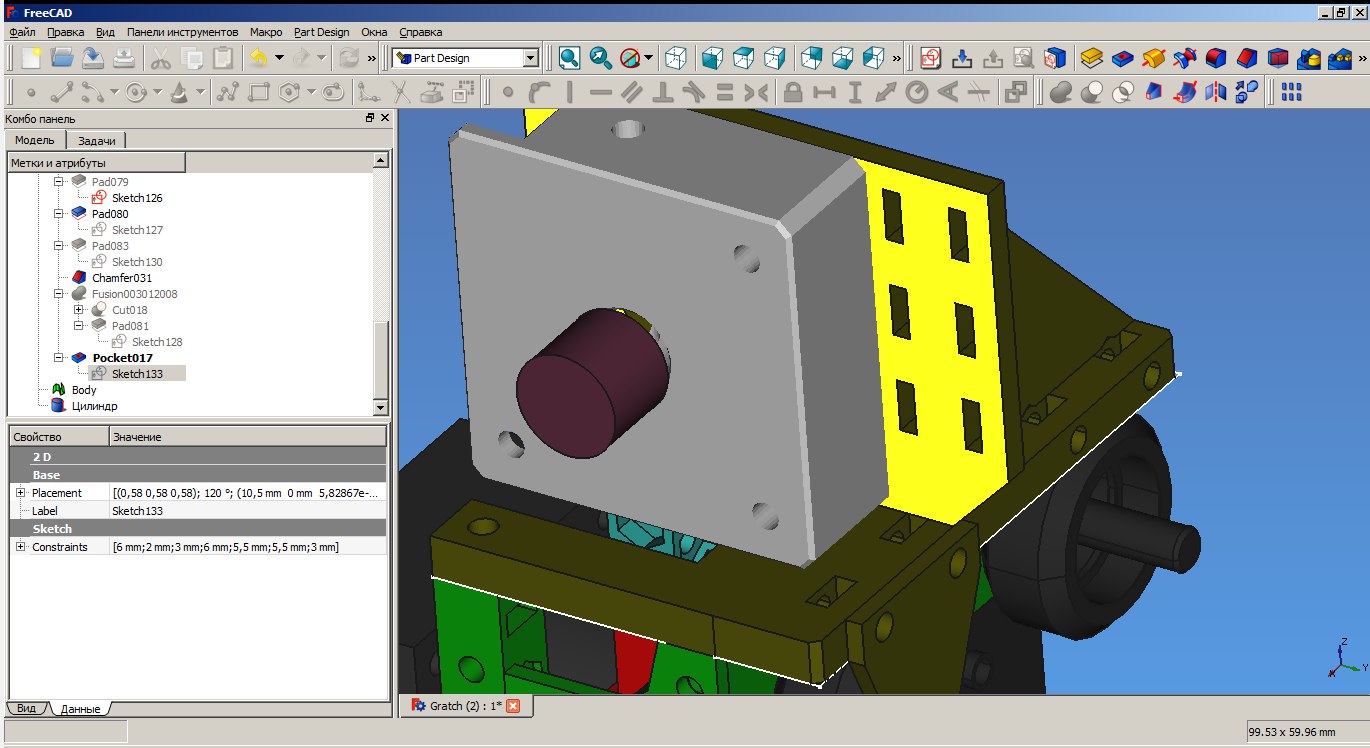Open the Part Design menu

[x=321, y=32]
